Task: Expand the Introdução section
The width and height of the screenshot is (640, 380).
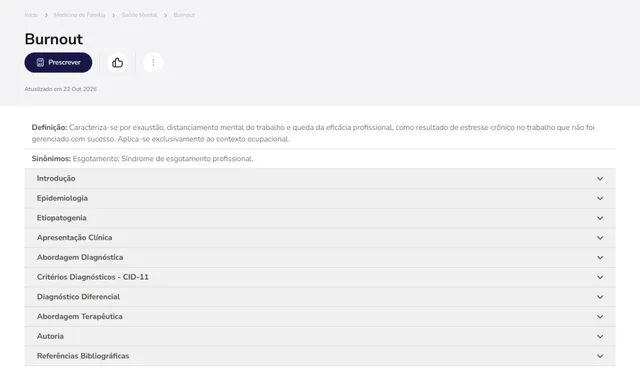Action: [320, 178]
